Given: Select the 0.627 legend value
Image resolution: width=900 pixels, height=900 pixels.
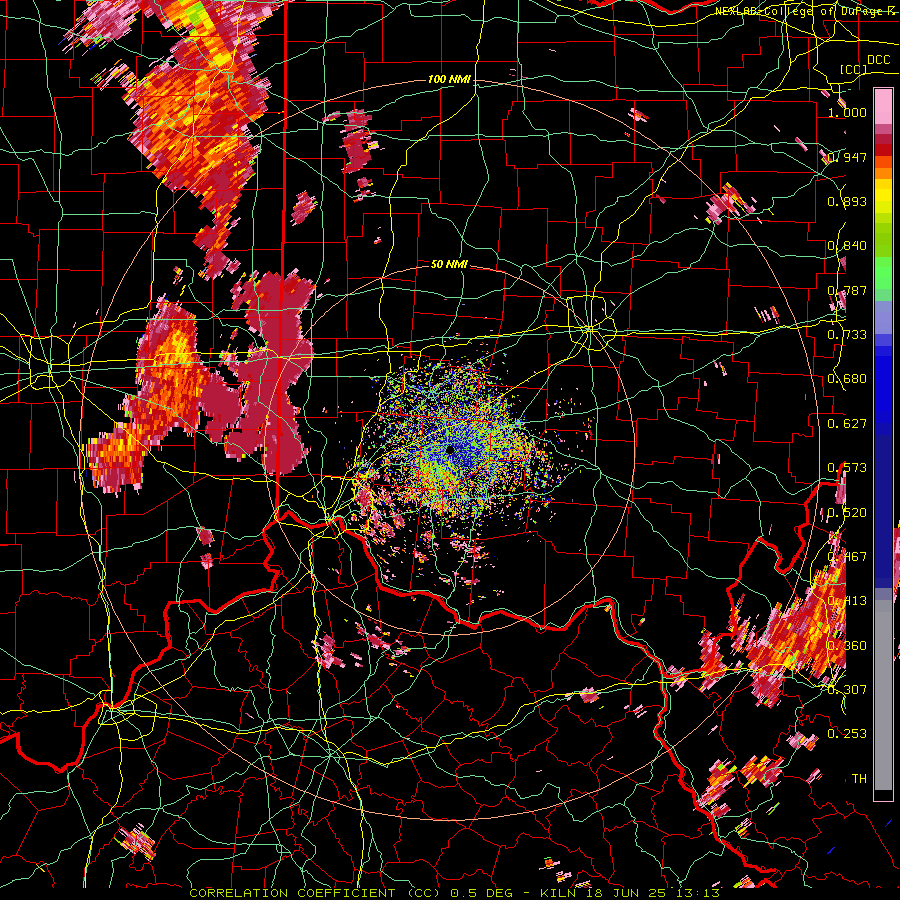Looking at the screenshot, I should tap(847, 424).
